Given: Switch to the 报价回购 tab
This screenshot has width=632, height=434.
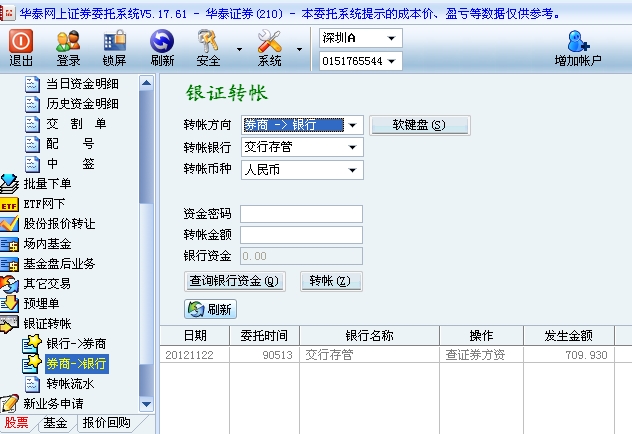Looking at the screenshot, I should pos(106,423).
